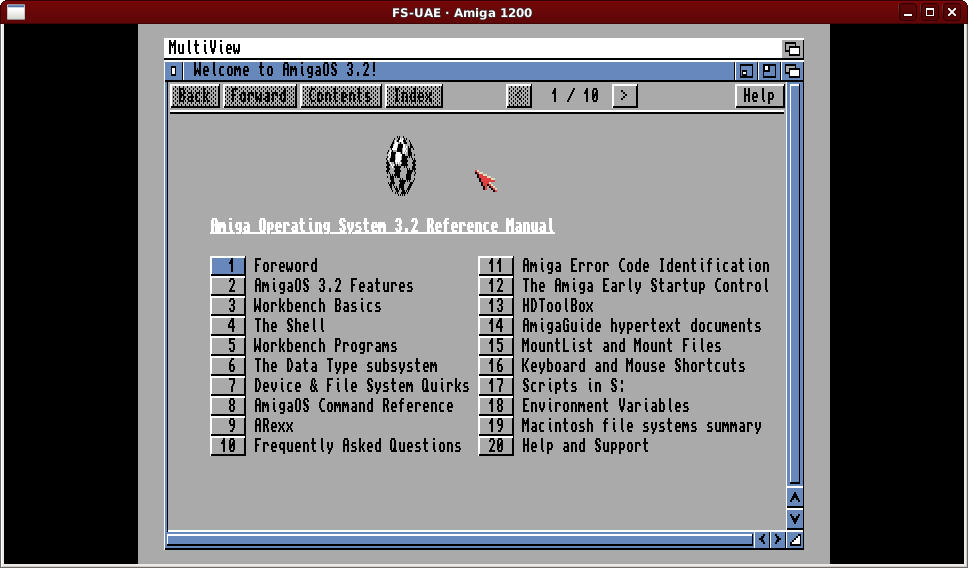
Task: Open chapter 10 Frequently Asked Questions
Action: point(228,446)
